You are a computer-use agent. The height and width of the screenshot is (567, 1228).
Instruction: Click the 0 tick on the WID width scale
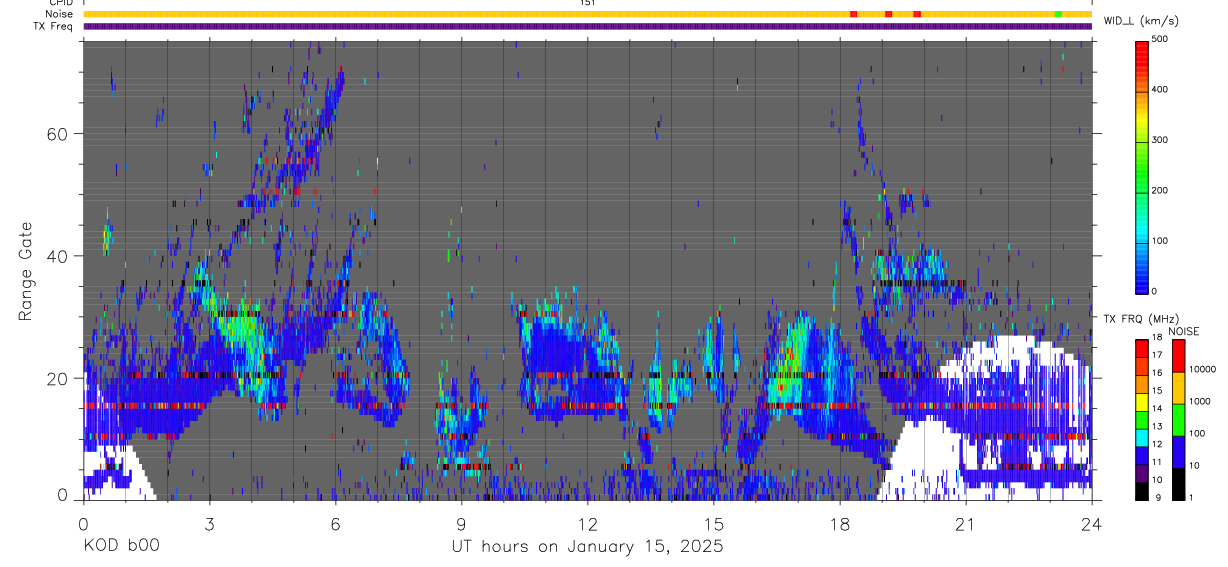[1155, 291]
